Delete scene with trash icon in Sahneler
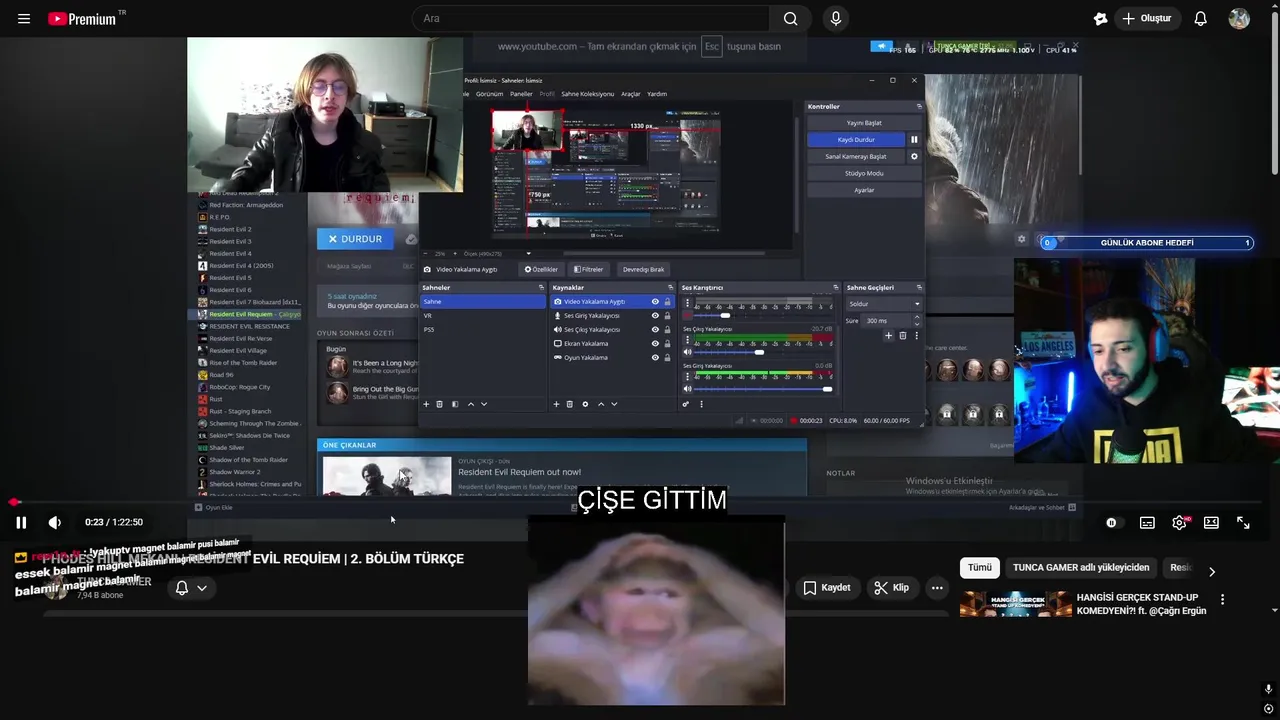 [439, 404]
